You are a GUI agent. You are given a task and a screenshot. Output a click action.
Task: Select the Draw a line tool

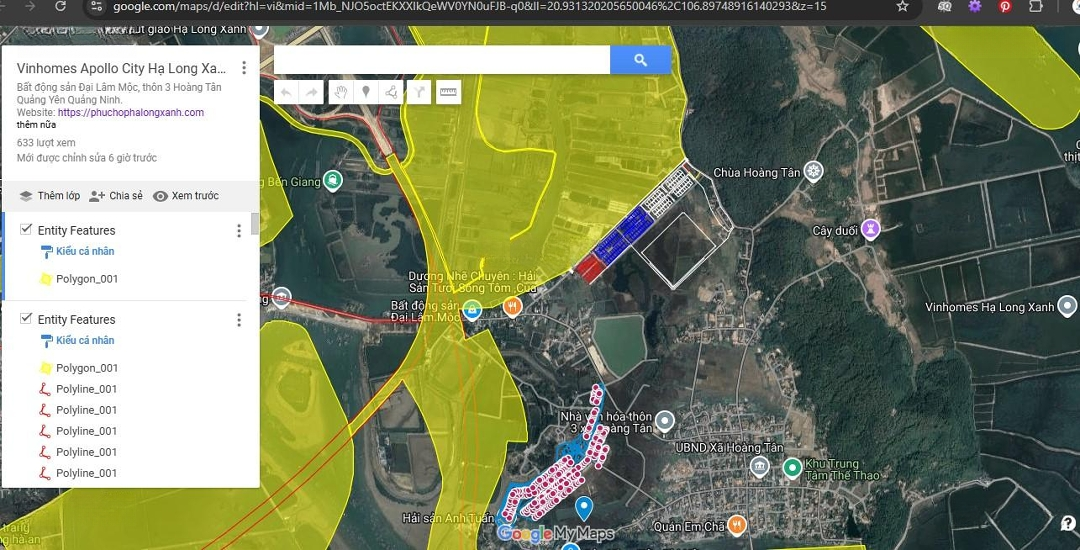click(391, 92)
